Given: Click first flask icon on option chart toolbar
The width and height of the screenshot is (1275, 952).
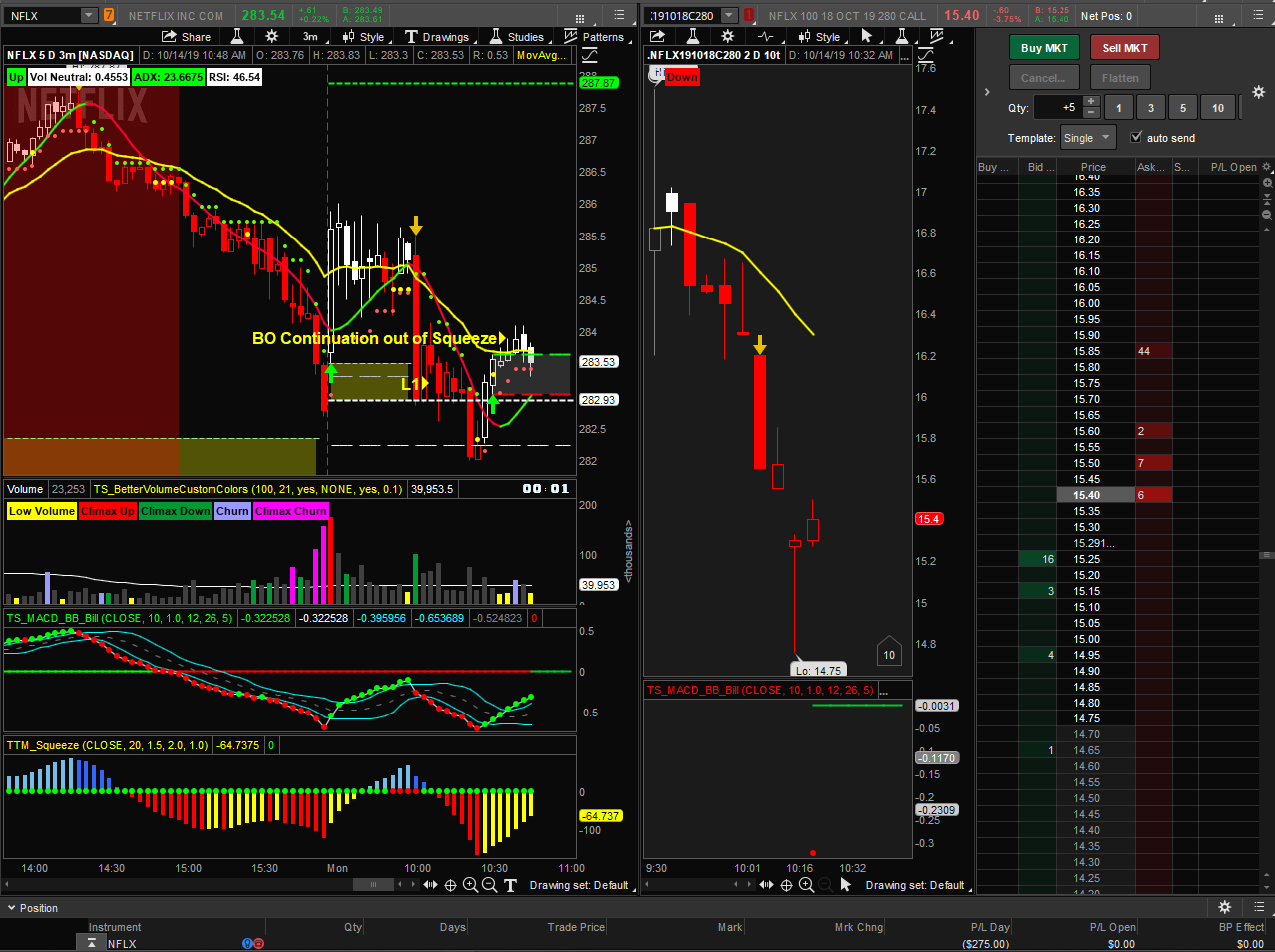Looking at the screenshot, I should tap(692, 36).
